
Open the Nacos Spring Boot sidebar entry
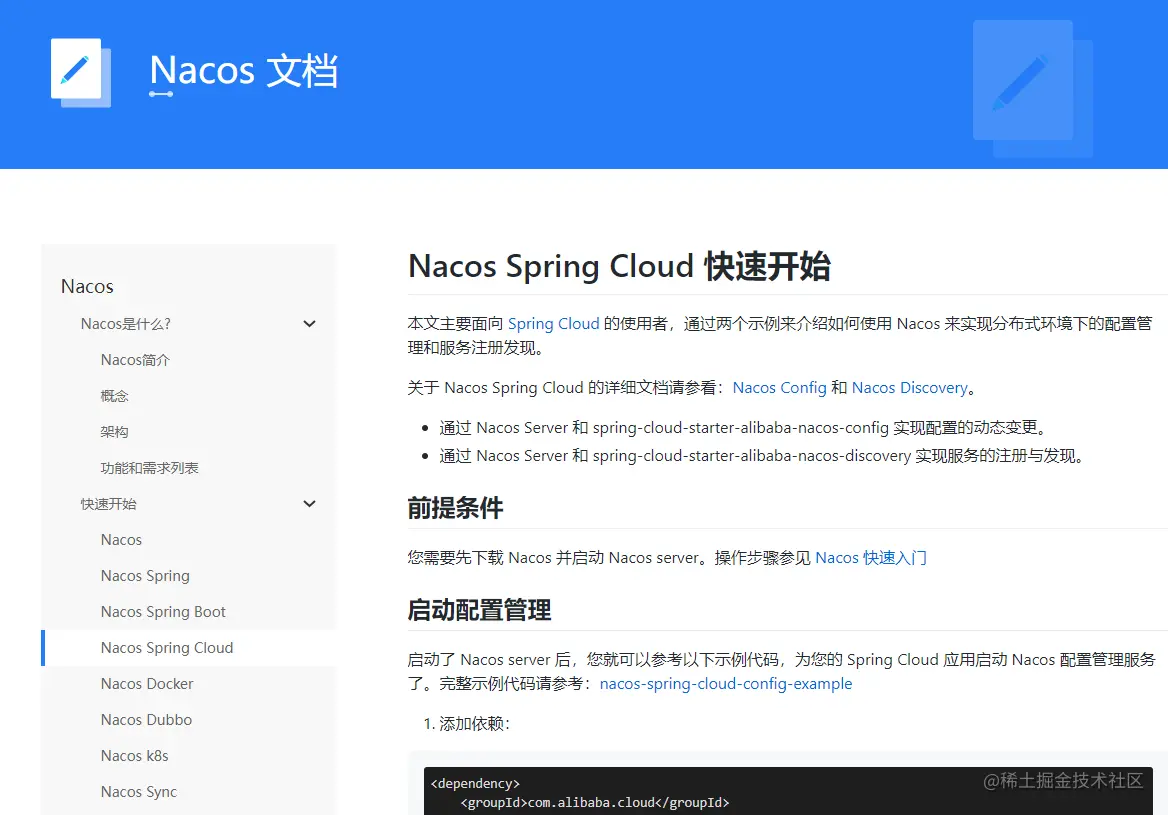(163, 612)
